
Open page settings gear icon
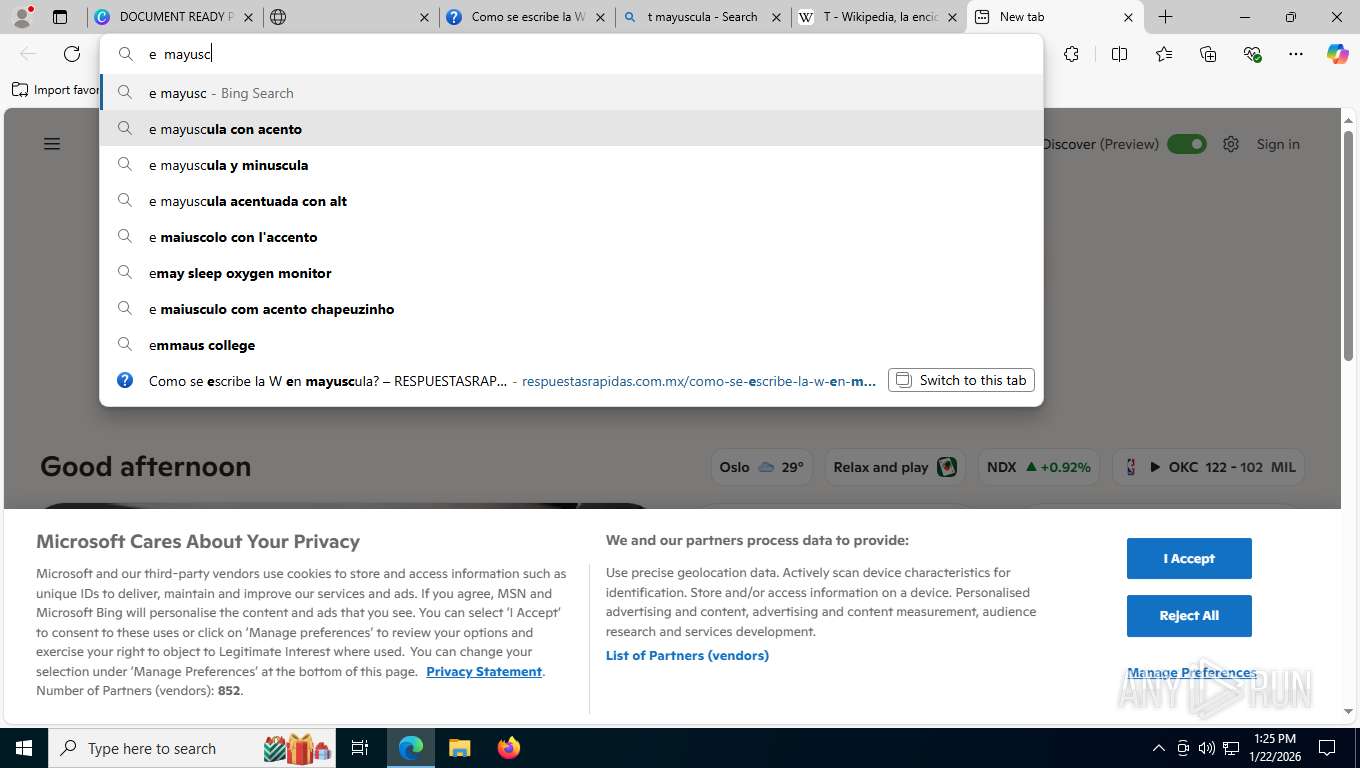tap(1231, 144)
